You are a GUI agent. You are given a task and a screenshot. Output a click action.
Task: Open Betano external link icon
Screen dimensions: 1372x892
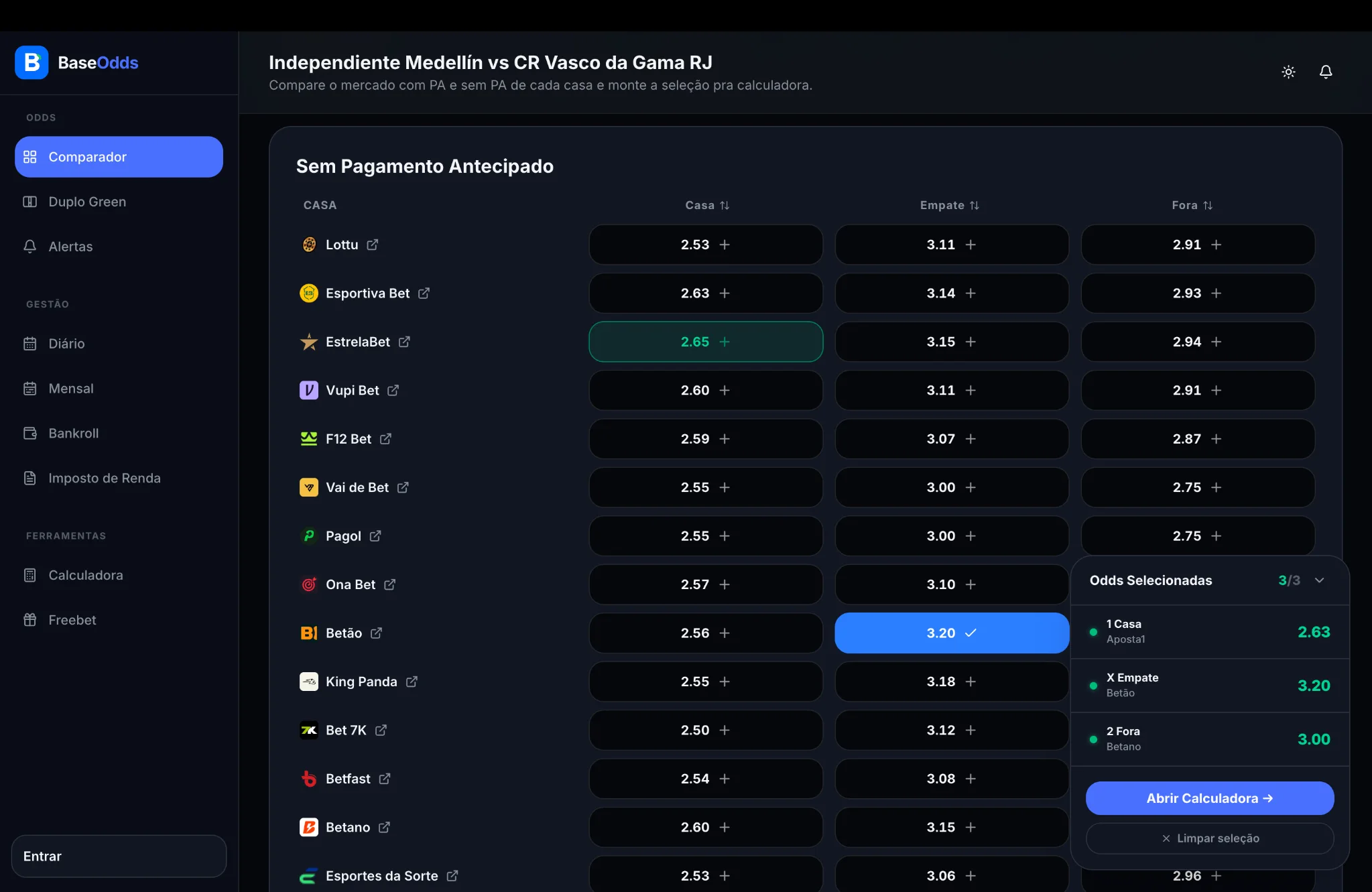tap(384, 828)
